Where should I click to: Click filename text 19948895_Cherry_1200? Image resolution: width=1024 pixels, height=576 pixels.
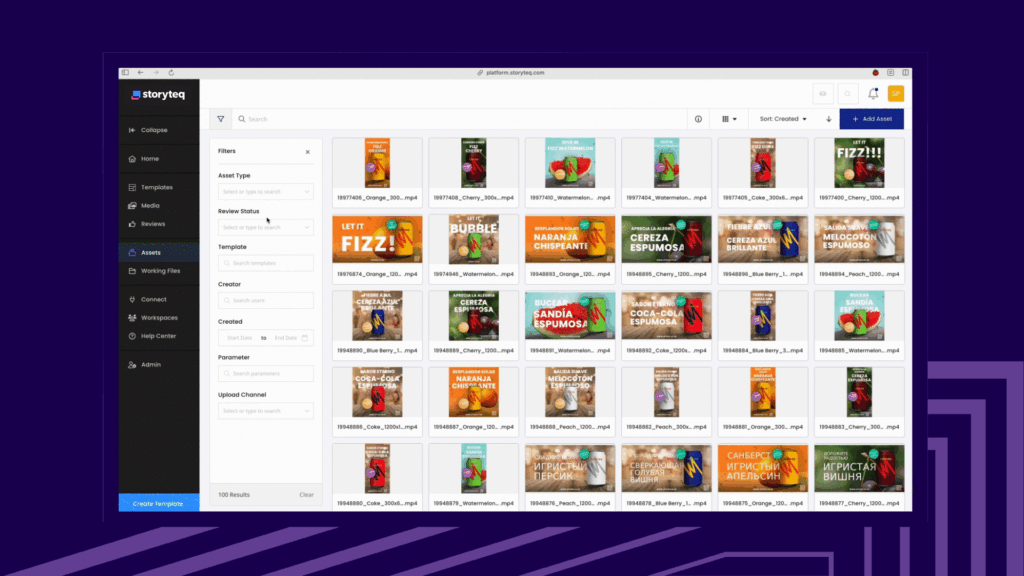pyautogui.click(x=666, y=274)
